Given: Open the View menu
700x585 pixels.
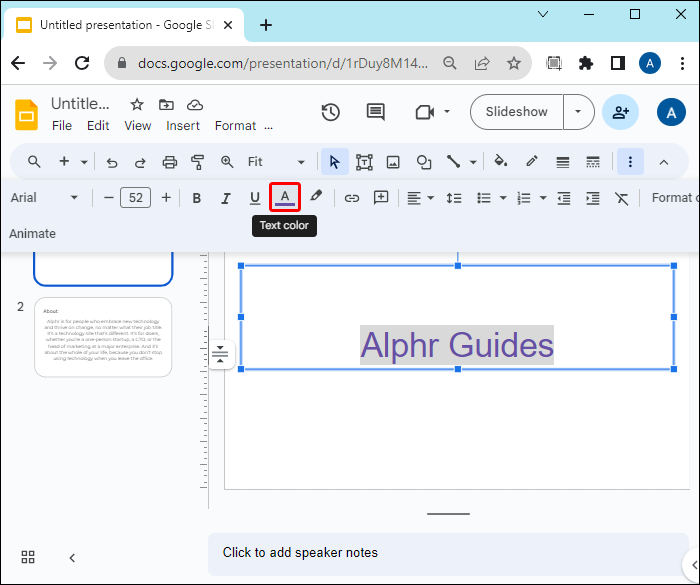Looking at the screenshot, I should pyautogui.click(x=138, y=126).
